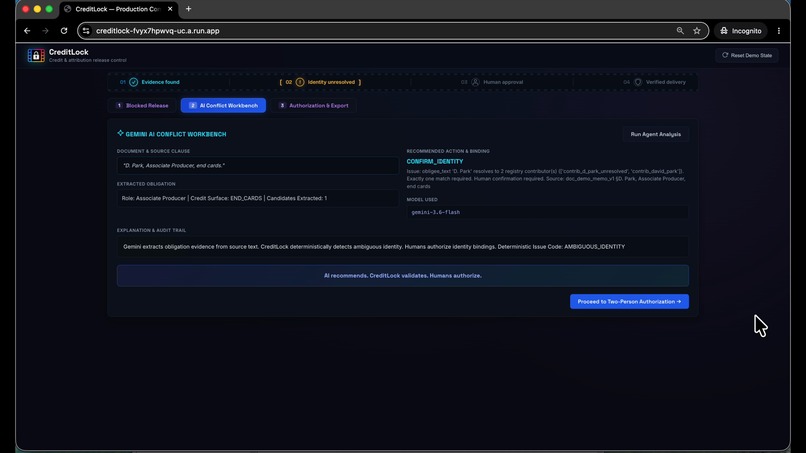Image resolution: width=806 pixels, height=453 pixels.
Task: Click the extracted obligation field
Action: pyautogui.click(x=258, y=198)
